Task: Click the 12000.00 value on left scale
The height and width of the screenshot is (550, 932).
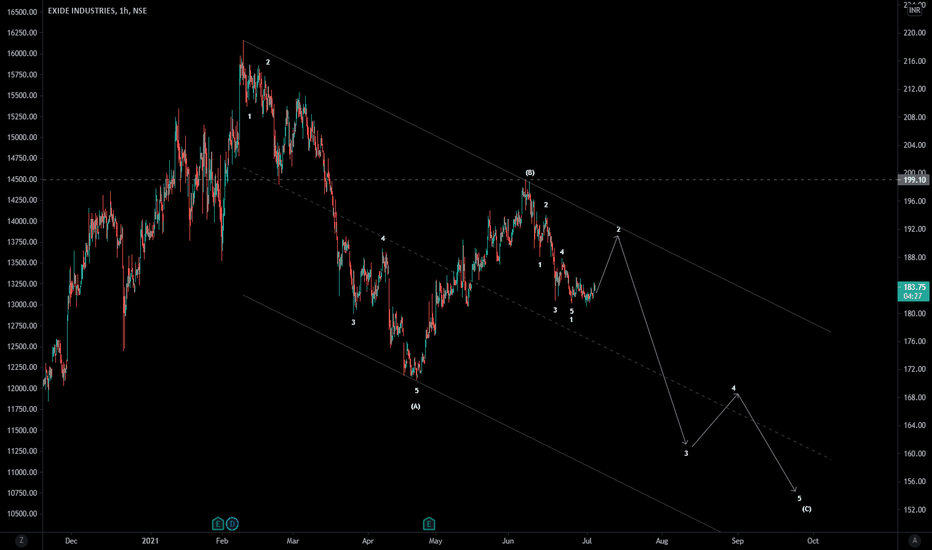Action: [22, 388]
